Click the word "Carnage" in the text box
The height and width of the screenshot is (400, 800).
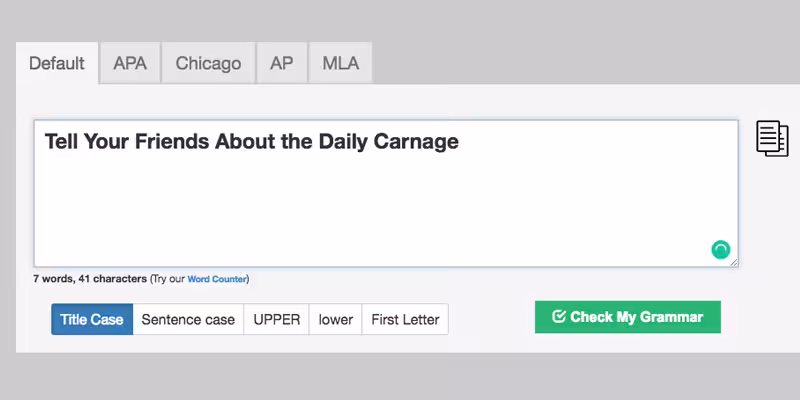[x=416, y=142]
